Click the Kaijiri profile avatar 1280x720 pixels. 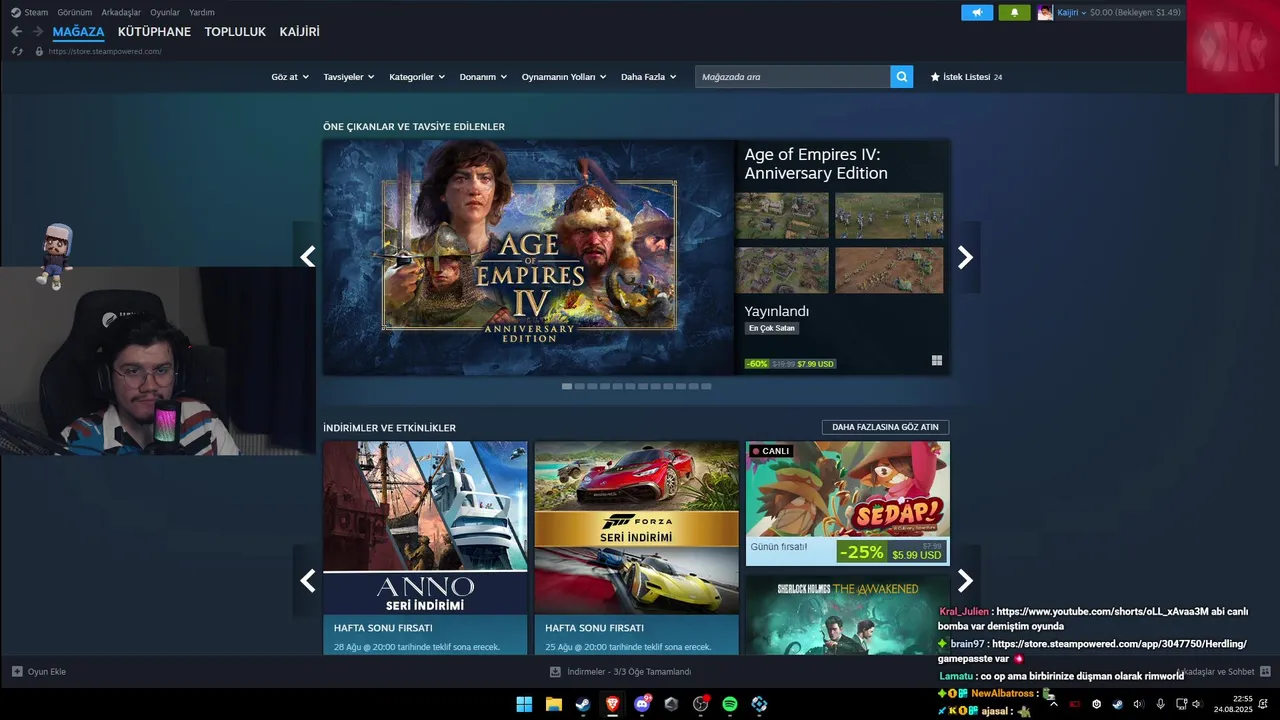tap(1045, 13)
